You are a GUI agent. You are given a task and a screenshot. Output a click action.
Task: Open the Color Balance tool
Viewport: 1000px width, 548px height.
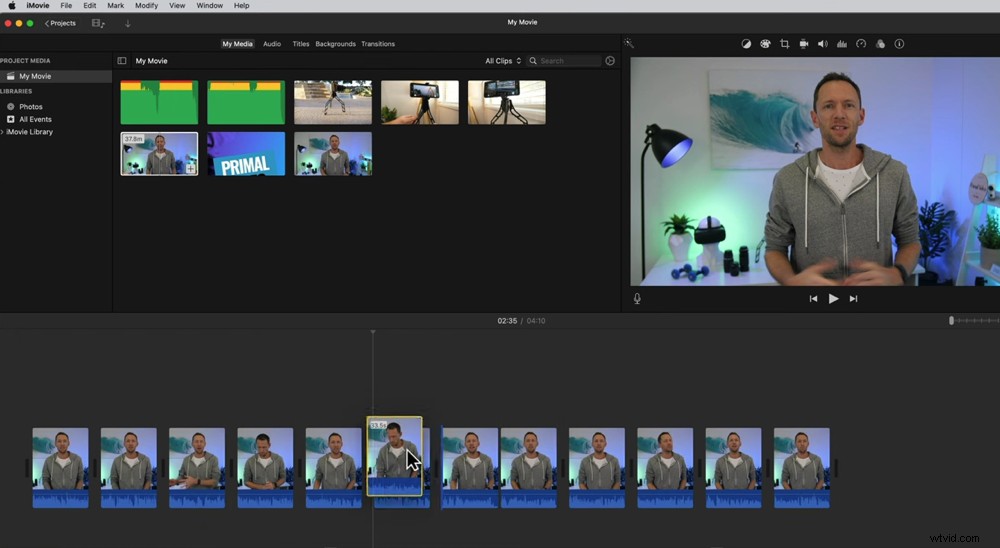pos(746,44)
